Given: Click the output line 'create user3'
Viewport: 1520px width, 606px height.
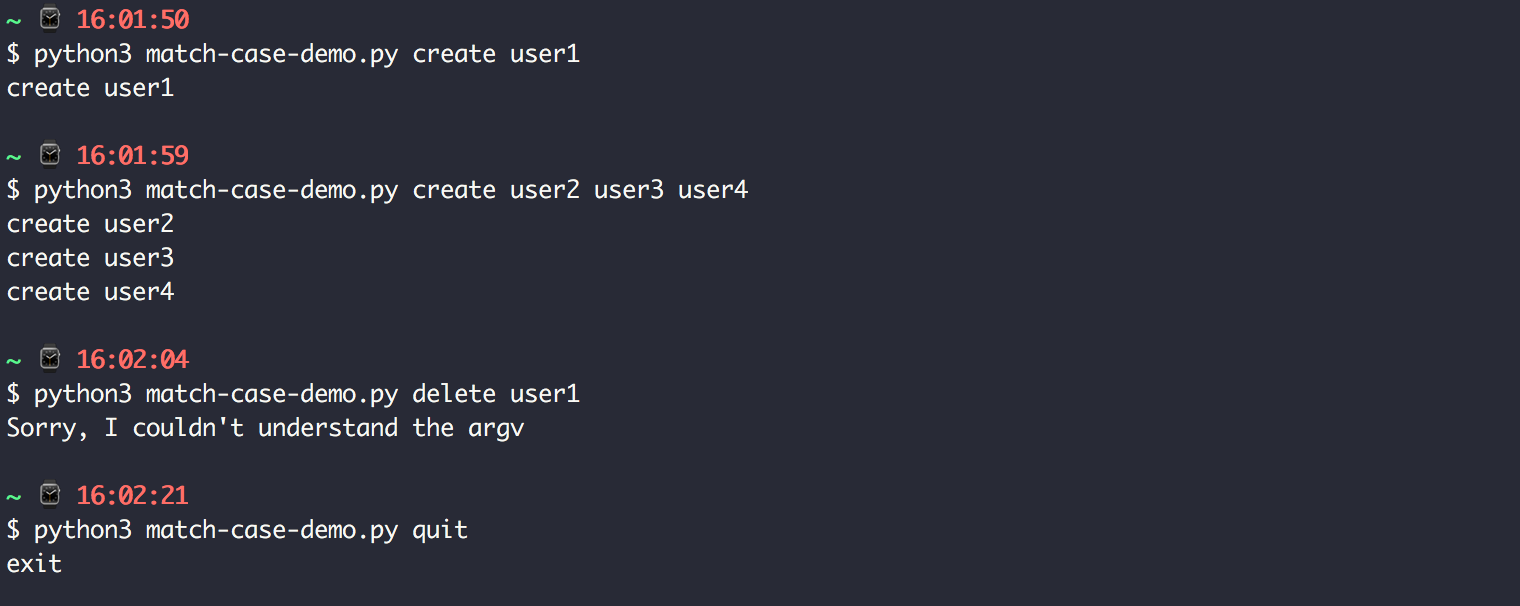Looking at the screenshot, I should tap(90, 258).
